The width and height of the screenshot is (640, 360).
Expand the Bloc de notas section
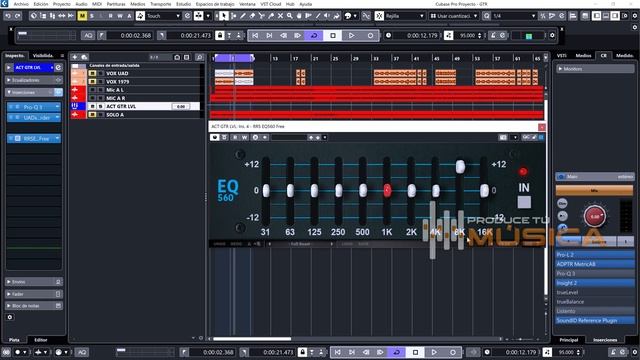(x=33, y=306)
